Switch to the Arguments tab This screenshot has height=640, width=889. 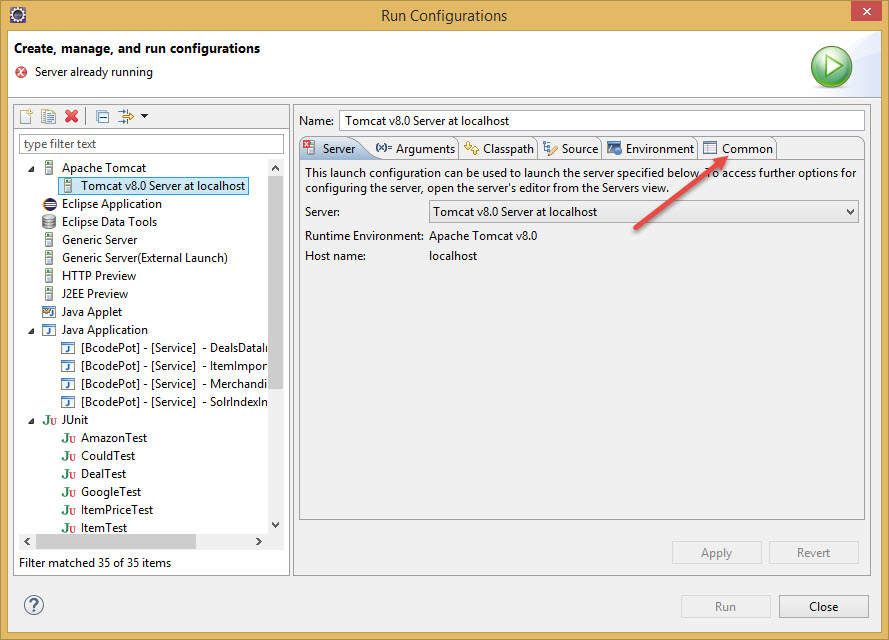[415, 149]
